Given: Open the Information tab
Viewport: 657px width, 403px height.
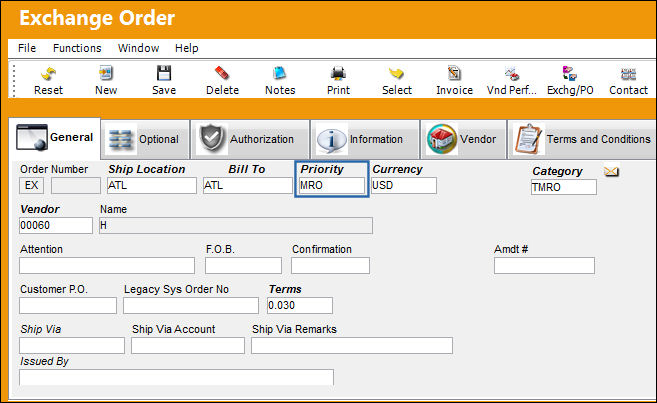Looking at the screenshot, I should tap(365, 139).
